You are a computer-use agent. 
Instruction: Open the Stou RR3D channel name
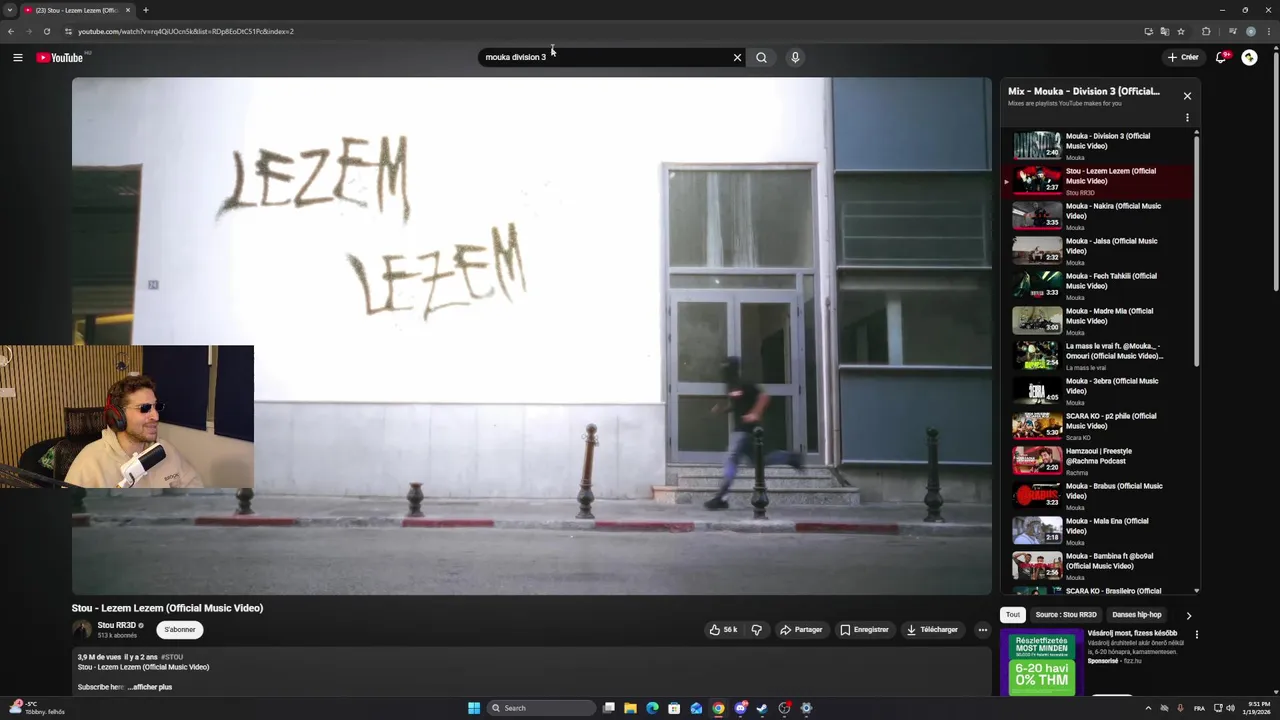point(116,625)
